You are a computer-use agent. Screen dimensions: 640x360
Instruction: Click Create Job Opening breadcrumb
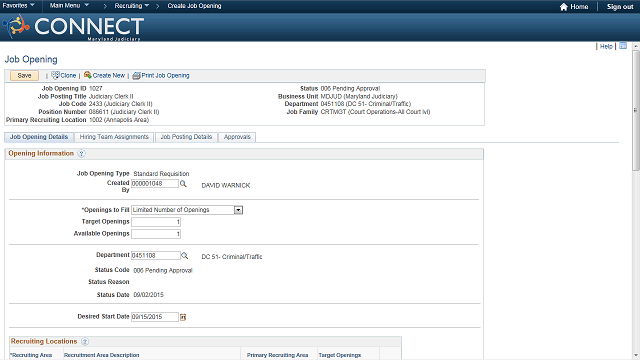[x=194, y=6]
